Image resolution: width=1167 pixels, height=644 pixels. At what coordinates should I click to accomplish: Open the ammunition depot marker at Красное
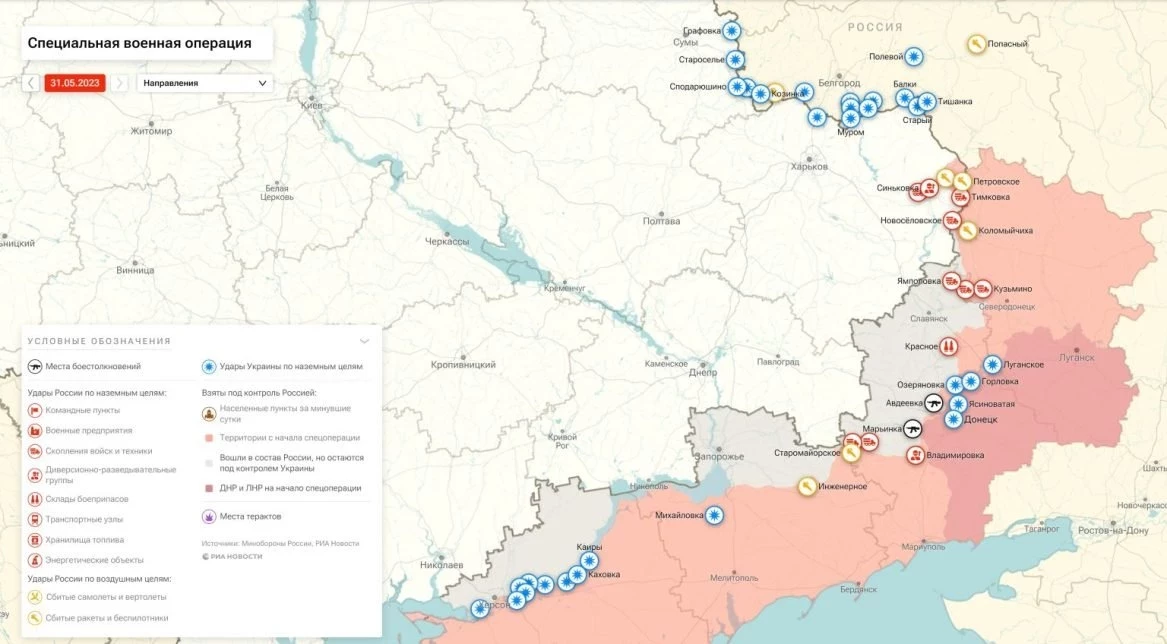point(949,346)
